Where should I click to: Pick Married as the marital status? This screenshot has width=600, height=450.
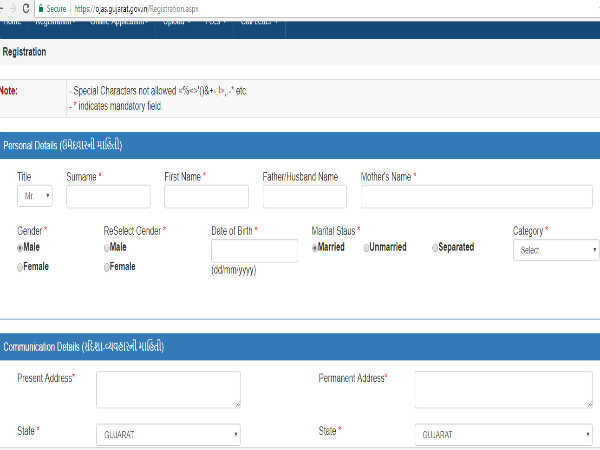316,247
